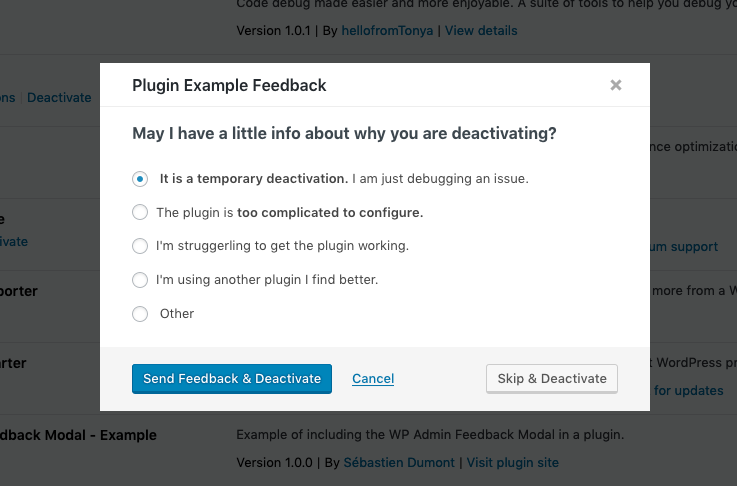
Task: Open the Sébastien Dumont author link
Action: pyautogui.click(x=399, y=462)
